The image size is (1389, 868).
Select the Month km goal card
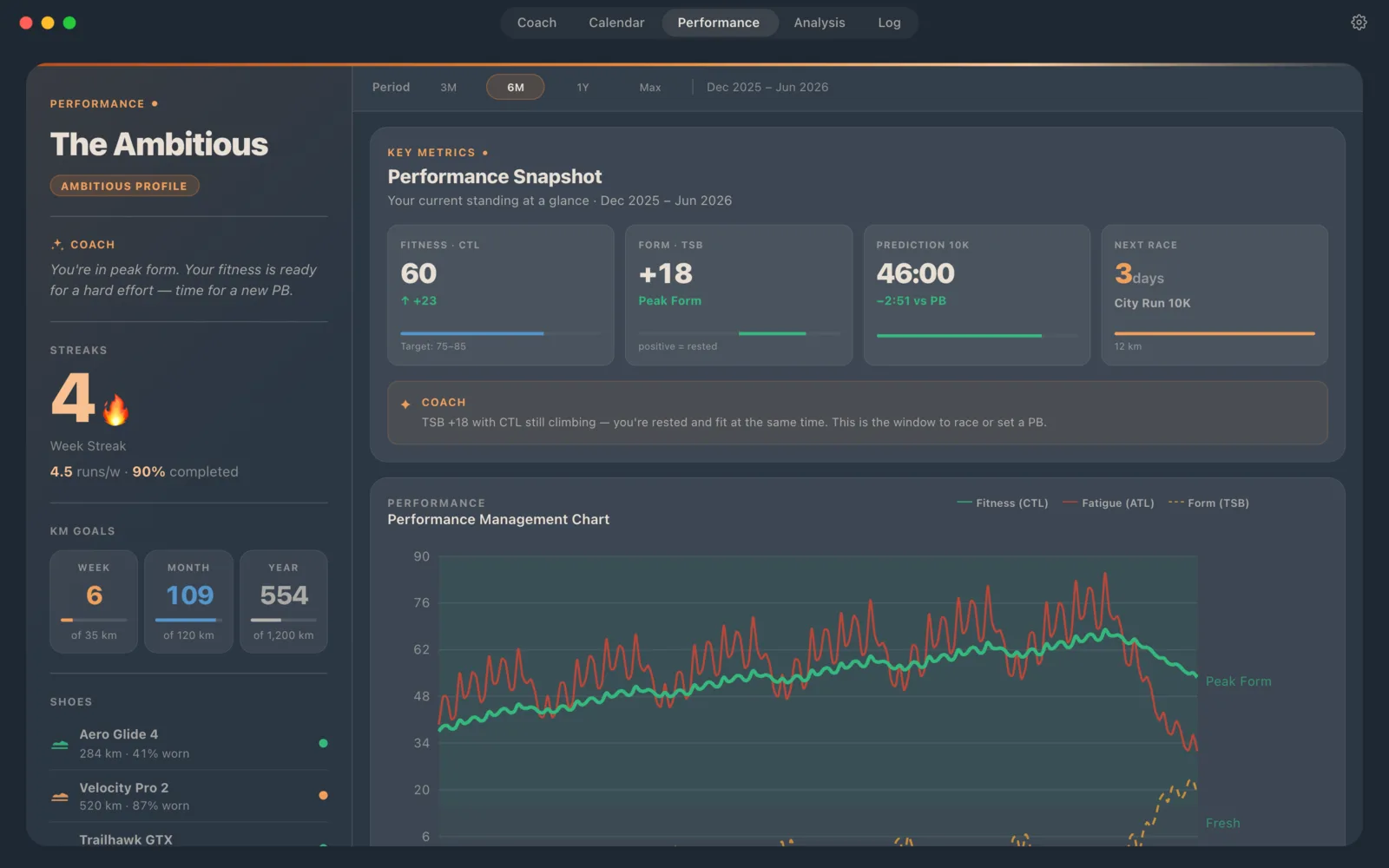coord(188,601)
